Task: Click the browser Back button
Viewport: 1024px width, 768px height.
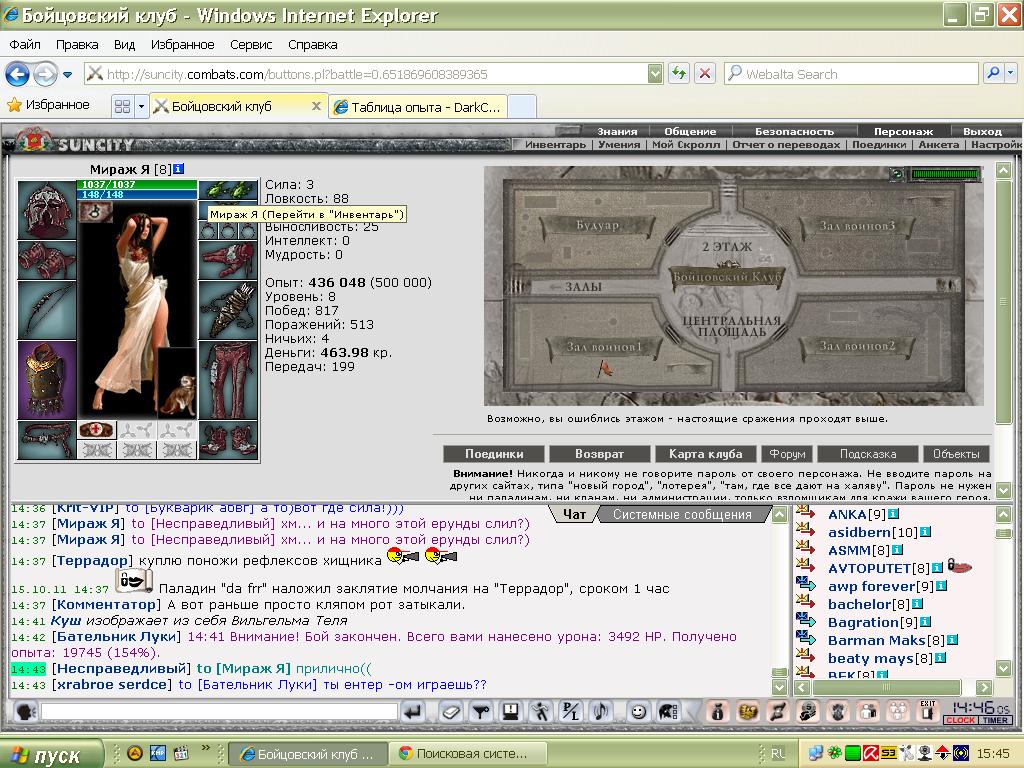Action: pos(18,74)
